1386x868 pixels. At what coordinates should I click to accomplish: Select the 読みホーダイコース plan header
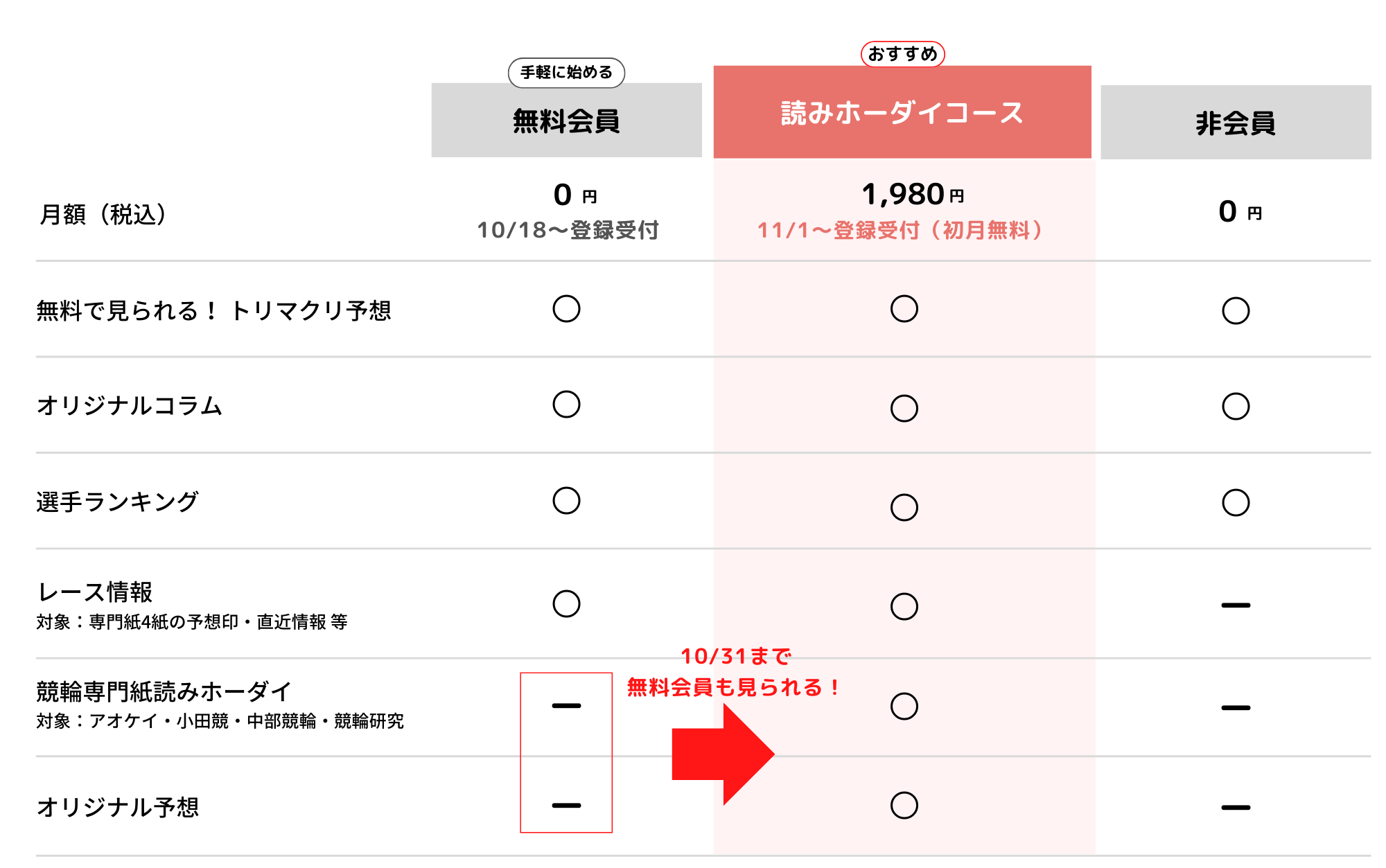click(x=902, y=113)
